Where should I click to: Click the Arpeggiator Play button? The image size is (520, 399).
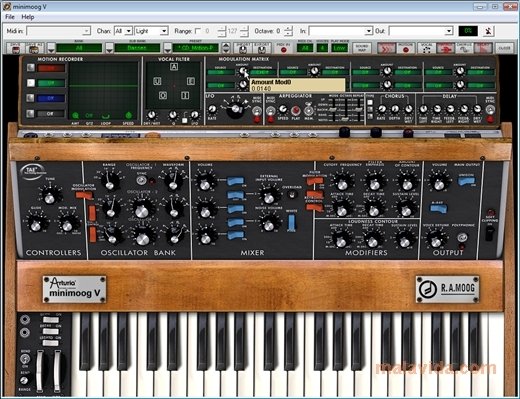(295, 110)
